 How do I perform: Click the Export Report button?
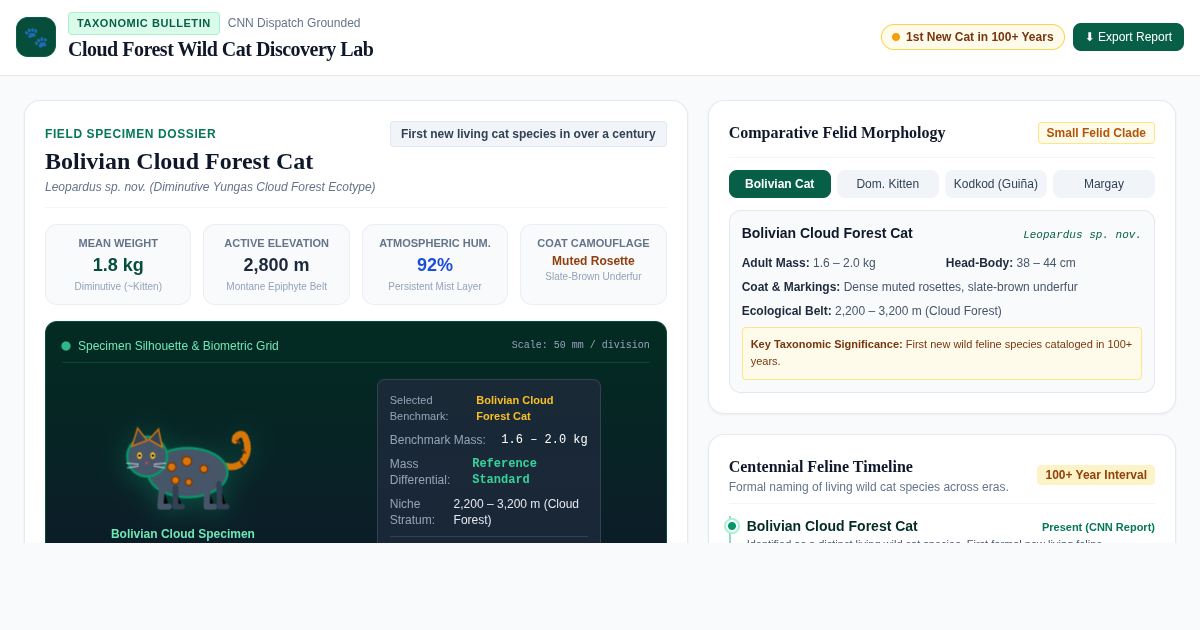coord(1128,37)
